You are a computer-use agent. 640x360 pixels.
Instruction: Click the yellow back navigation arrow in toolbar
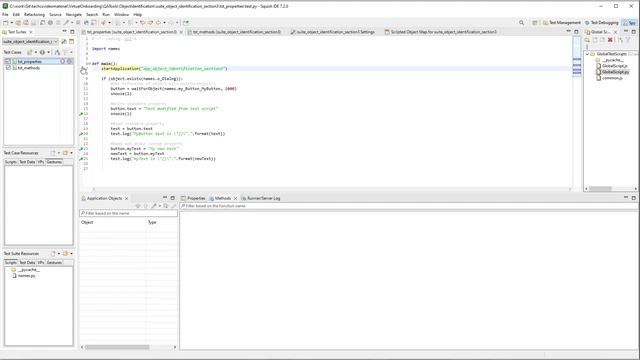[x=142, y=23]
